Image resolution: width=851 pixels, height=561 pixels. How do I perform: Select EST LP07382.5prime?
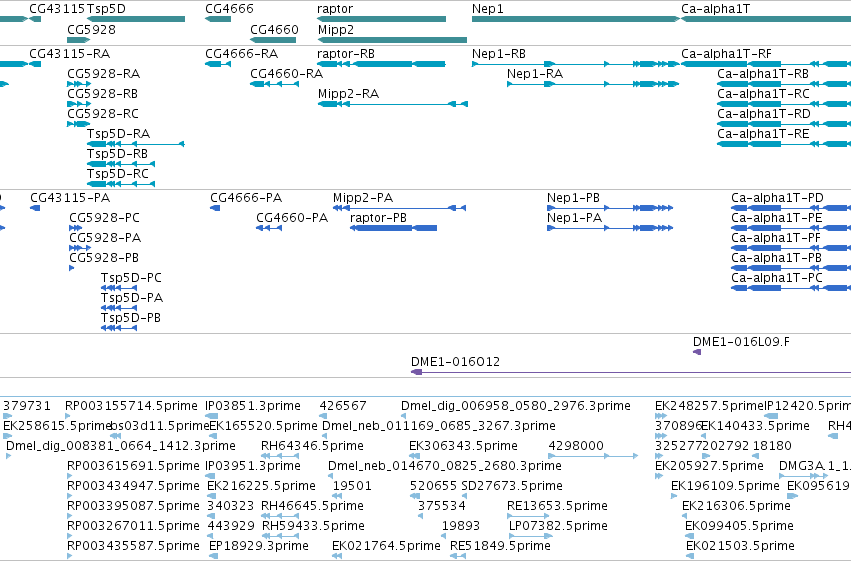tap(558, 527)
